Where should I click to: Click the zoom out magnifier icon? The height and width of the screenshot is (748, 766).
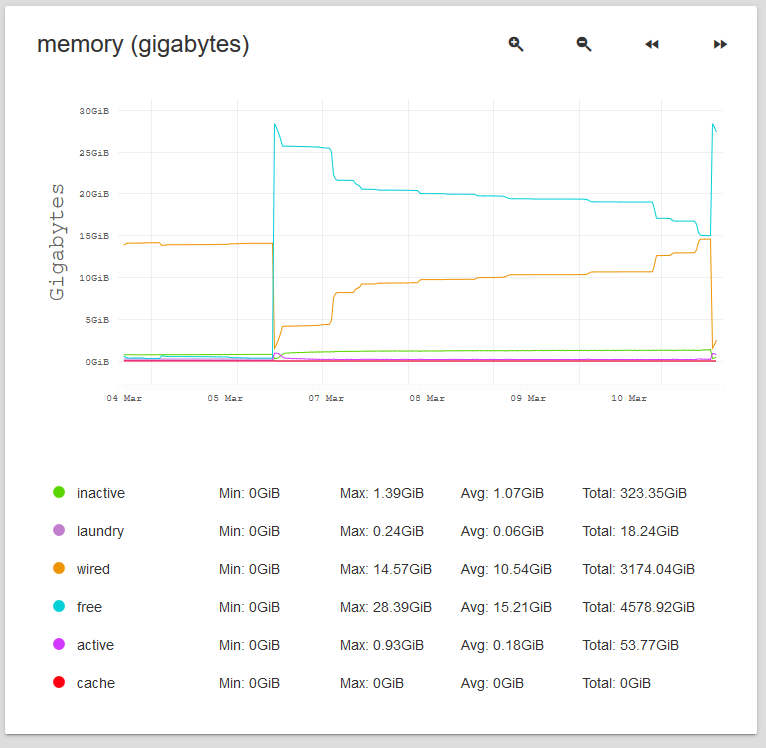584,44
